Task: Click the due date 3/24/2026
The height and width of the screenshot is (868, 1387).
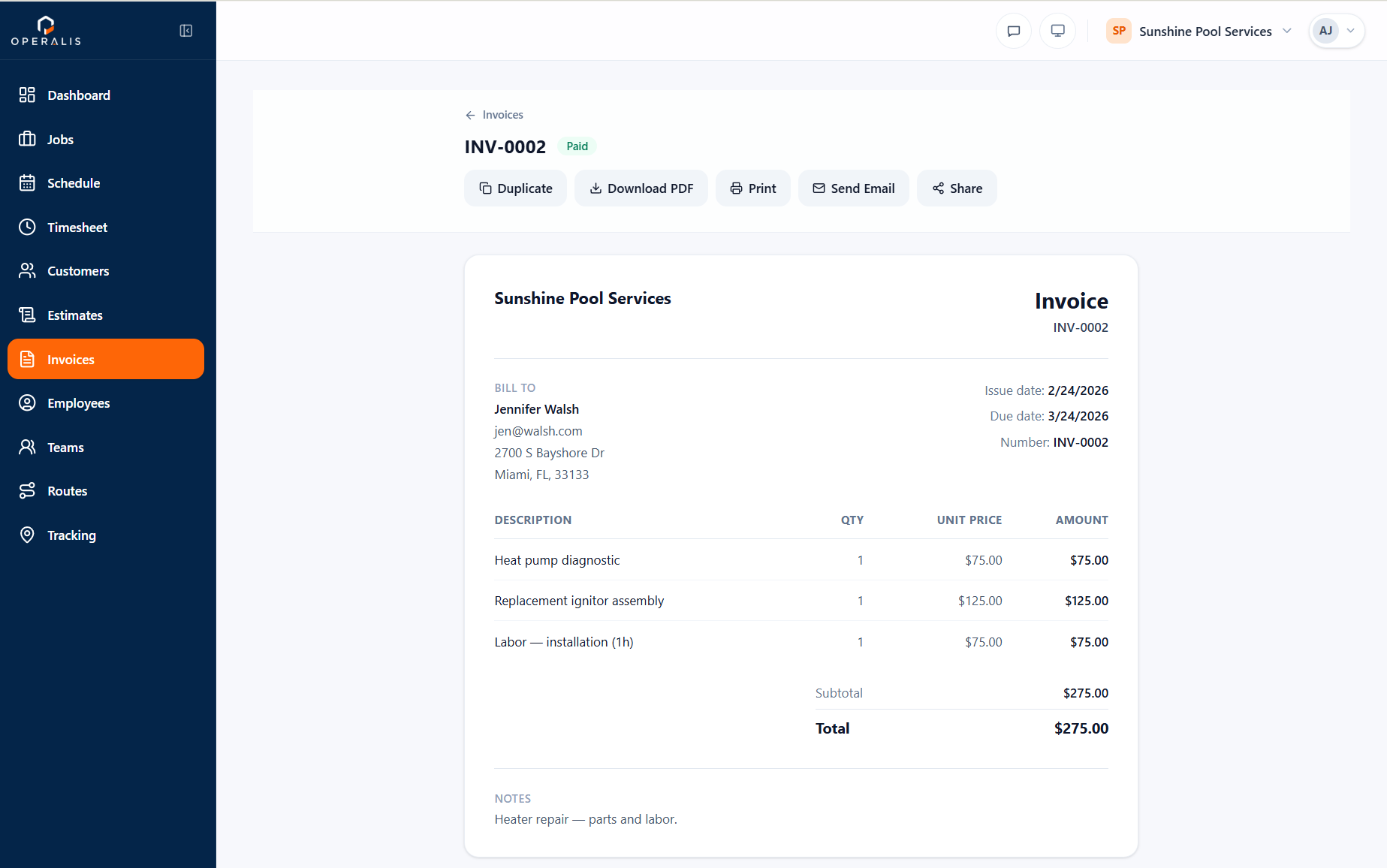Action: [x=1078, y=416]
